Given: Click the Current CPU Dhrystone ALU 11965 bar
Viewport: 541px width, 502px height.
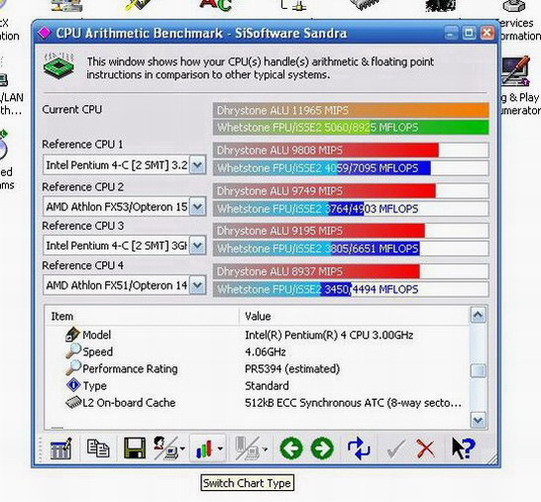Looking at the screenshot, I should tap(351, 110).
